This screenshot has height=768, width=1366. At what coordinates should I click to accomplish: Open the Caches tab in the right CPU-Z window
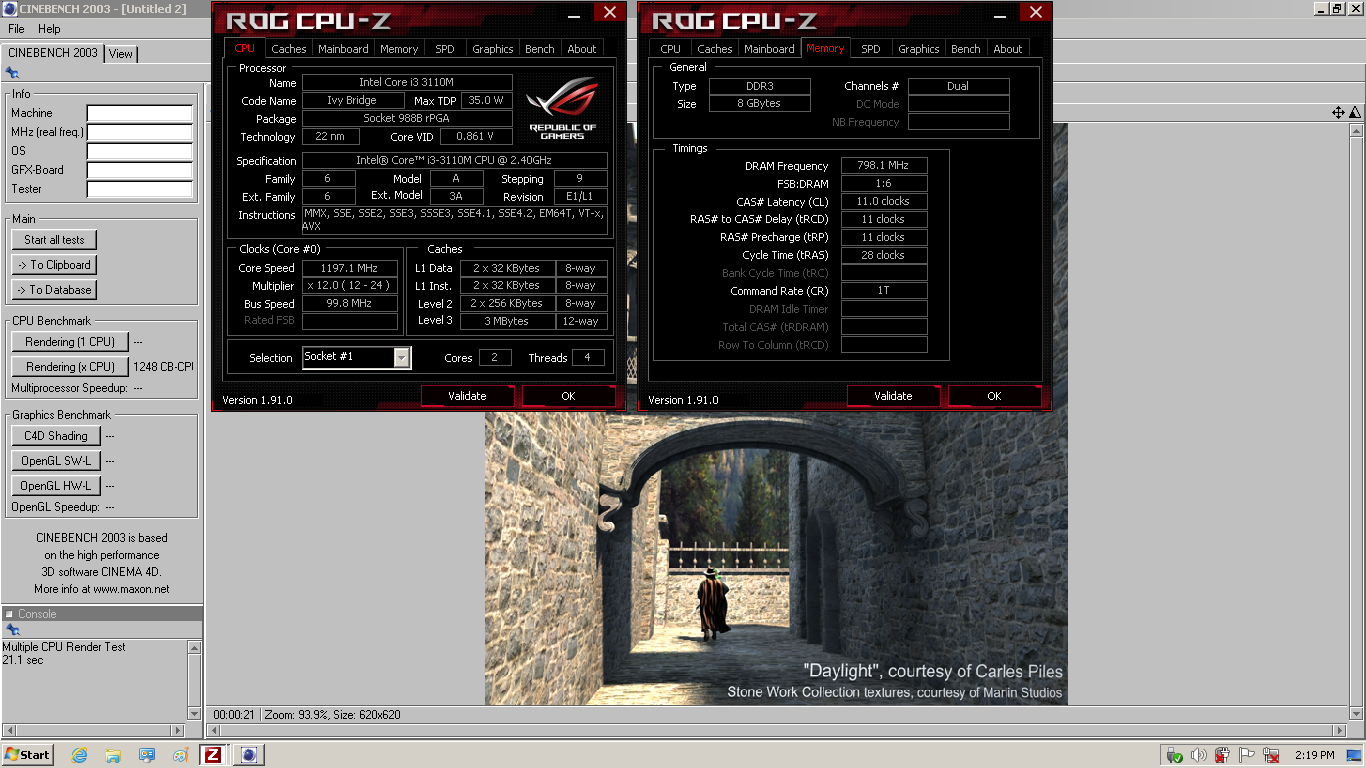[x=715, y=48]
